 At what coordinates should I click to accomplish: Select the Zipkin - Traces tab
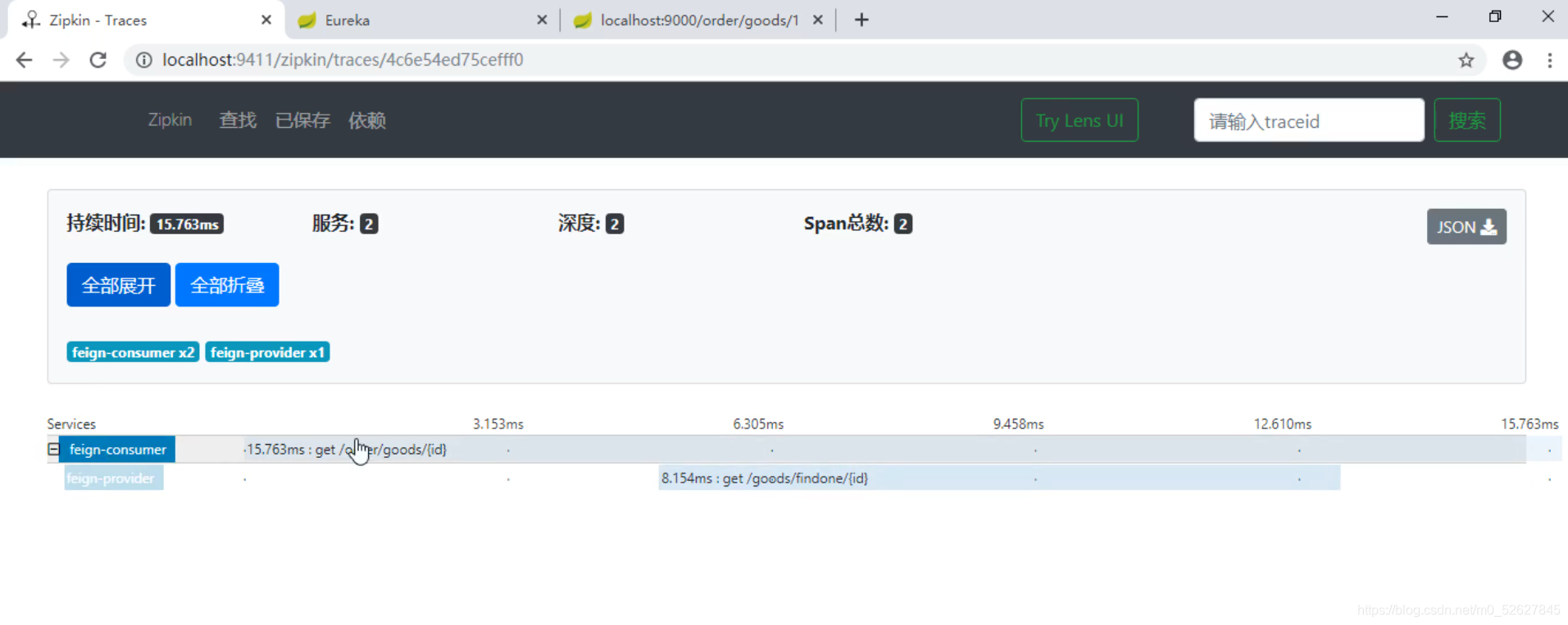click(x=146, y=20)
